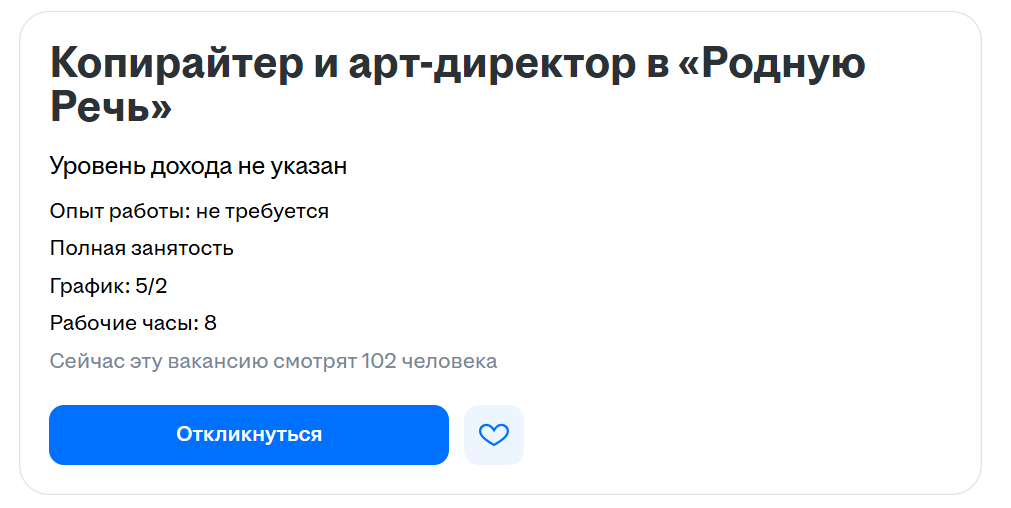Click the не требуется experience value
The height and width of the screenshot is (508, 1011).
coord(263,211)
